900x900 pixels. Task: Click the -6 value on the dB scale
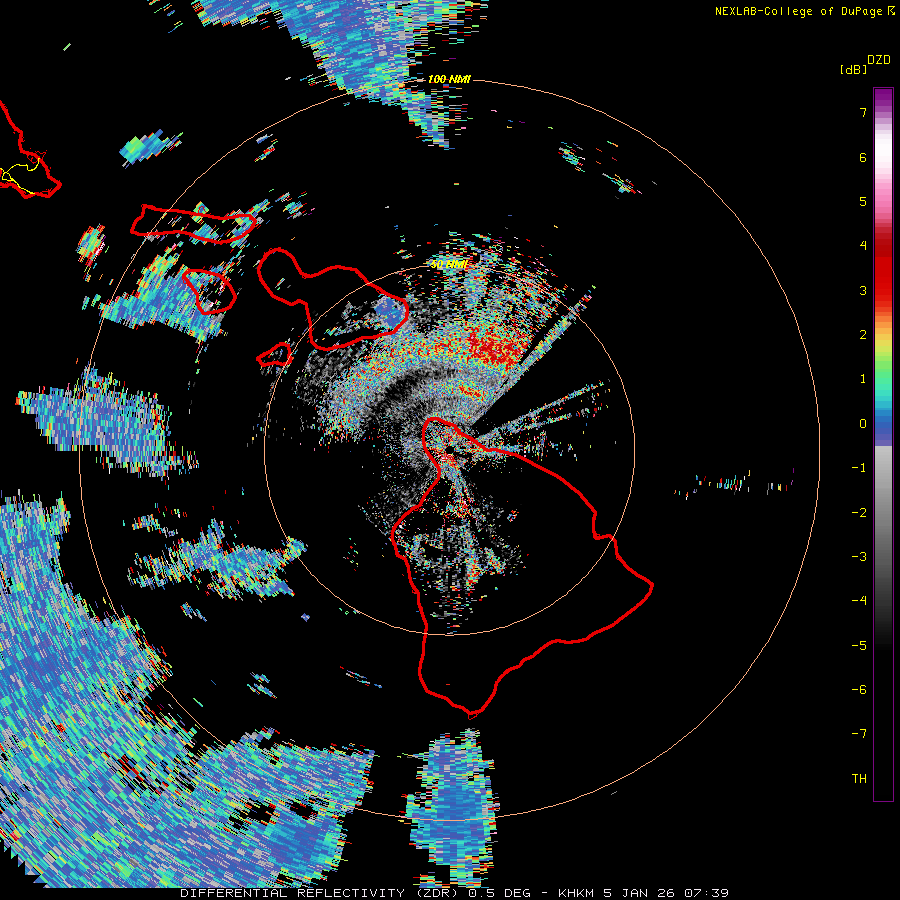click(x=859, y=689)
